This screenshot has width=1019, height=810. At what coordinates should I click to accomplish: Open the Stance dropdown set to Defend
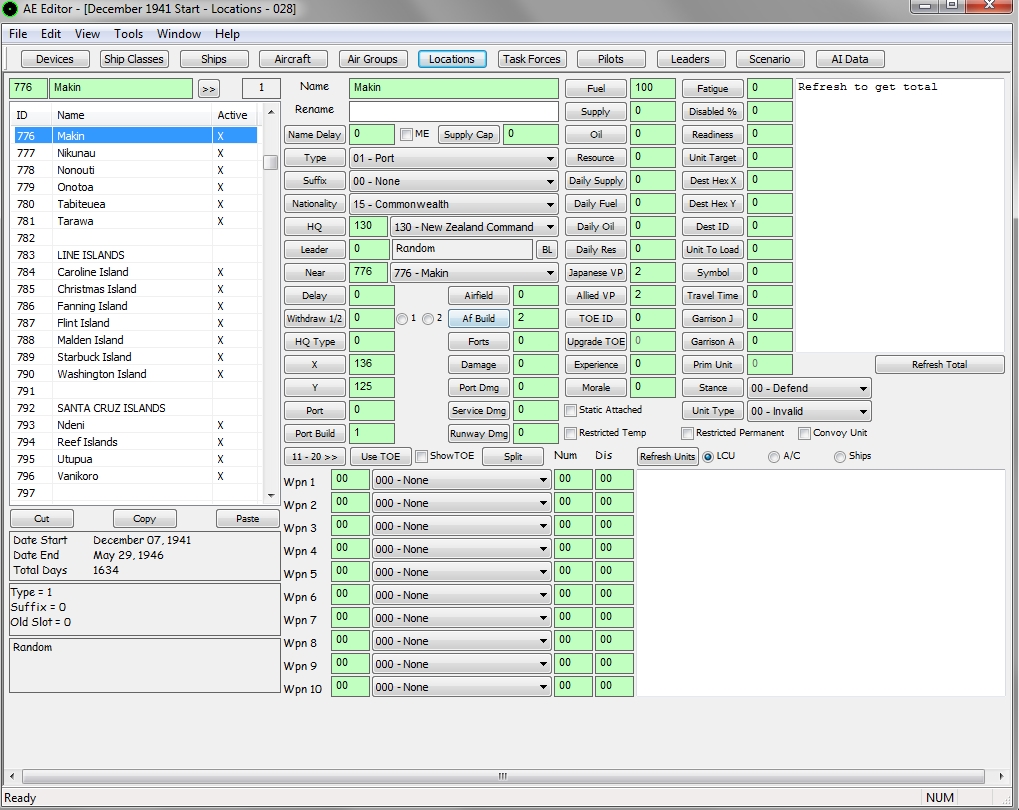[x=809, y=387]
